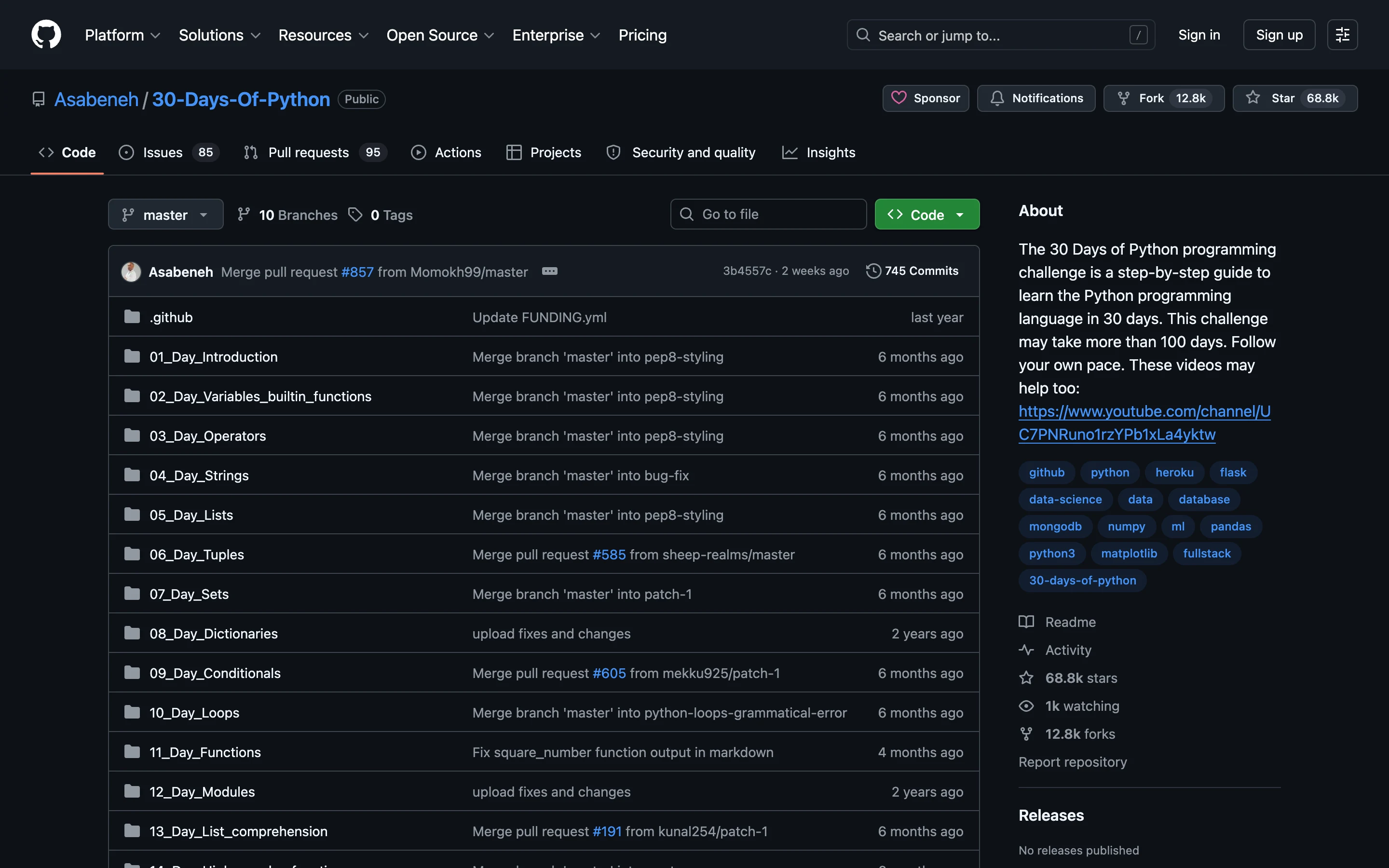Click the folder icon of 12_Day_Modules

point(132,791)
